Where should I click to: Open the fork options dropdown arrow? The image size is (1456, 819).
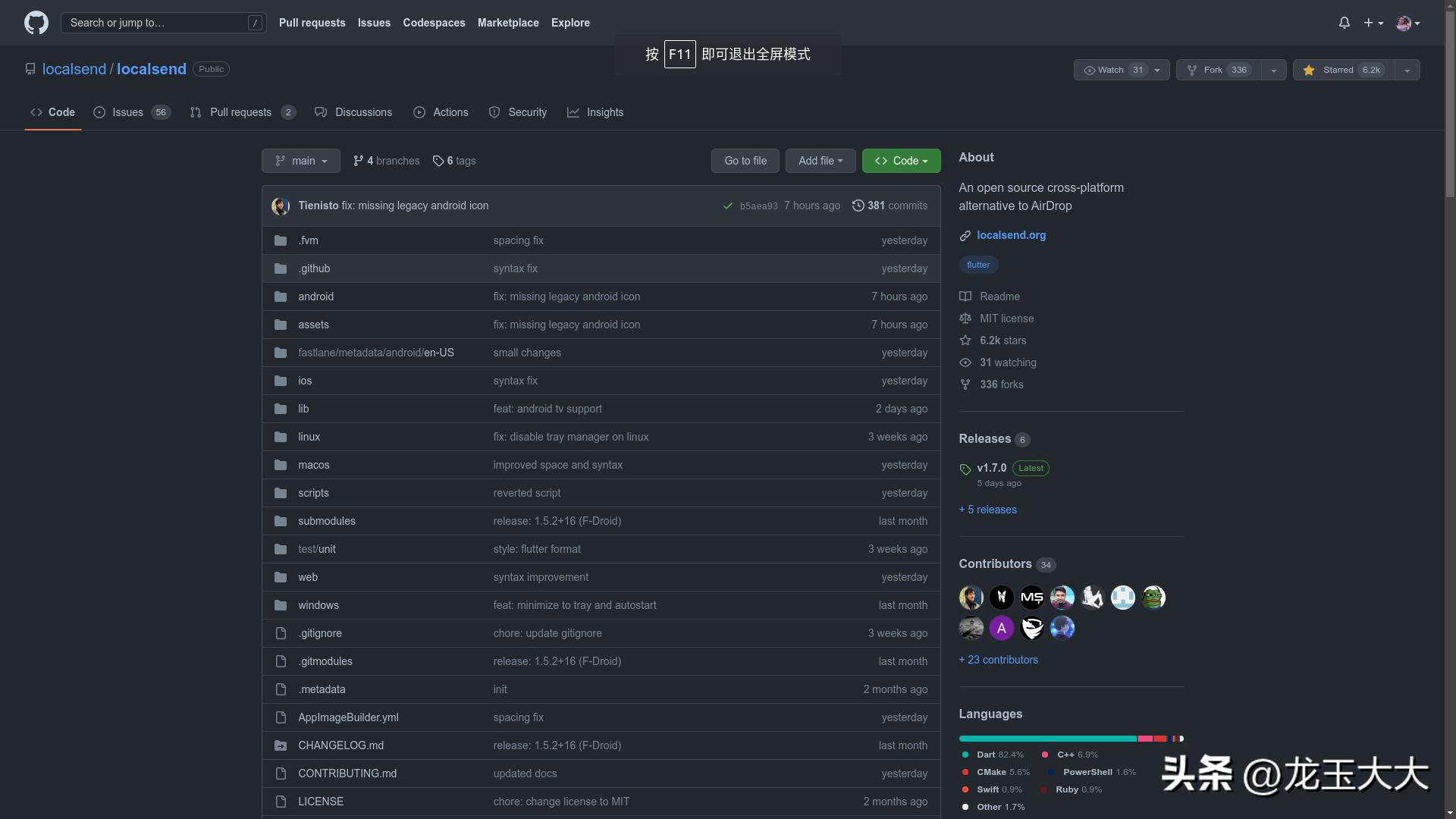[1273, 70]
